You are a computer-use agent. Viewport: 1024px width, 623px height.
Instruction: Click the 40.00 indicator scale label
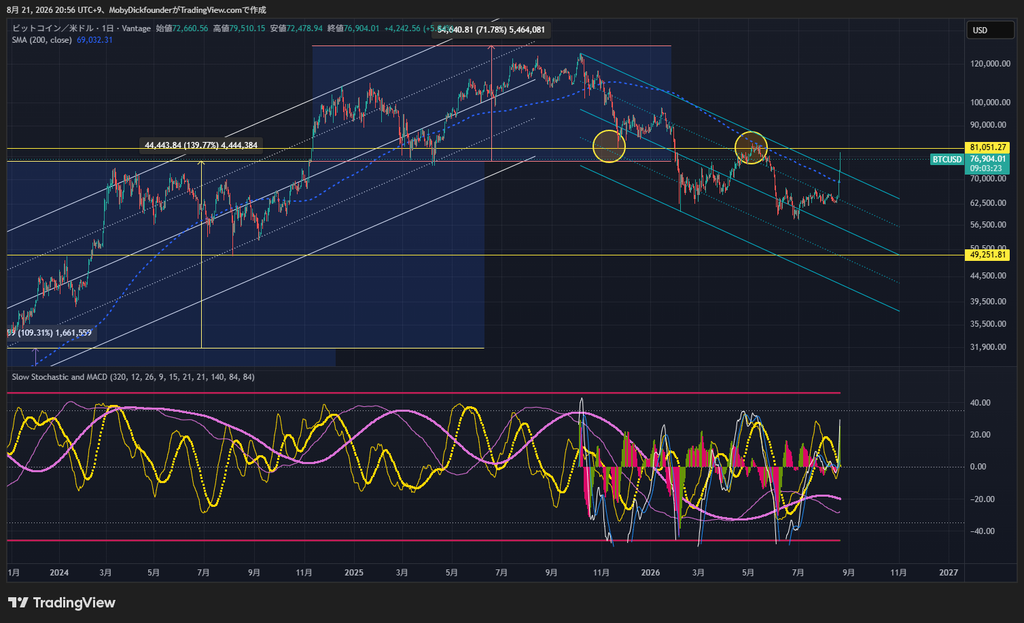pos(980,403)
